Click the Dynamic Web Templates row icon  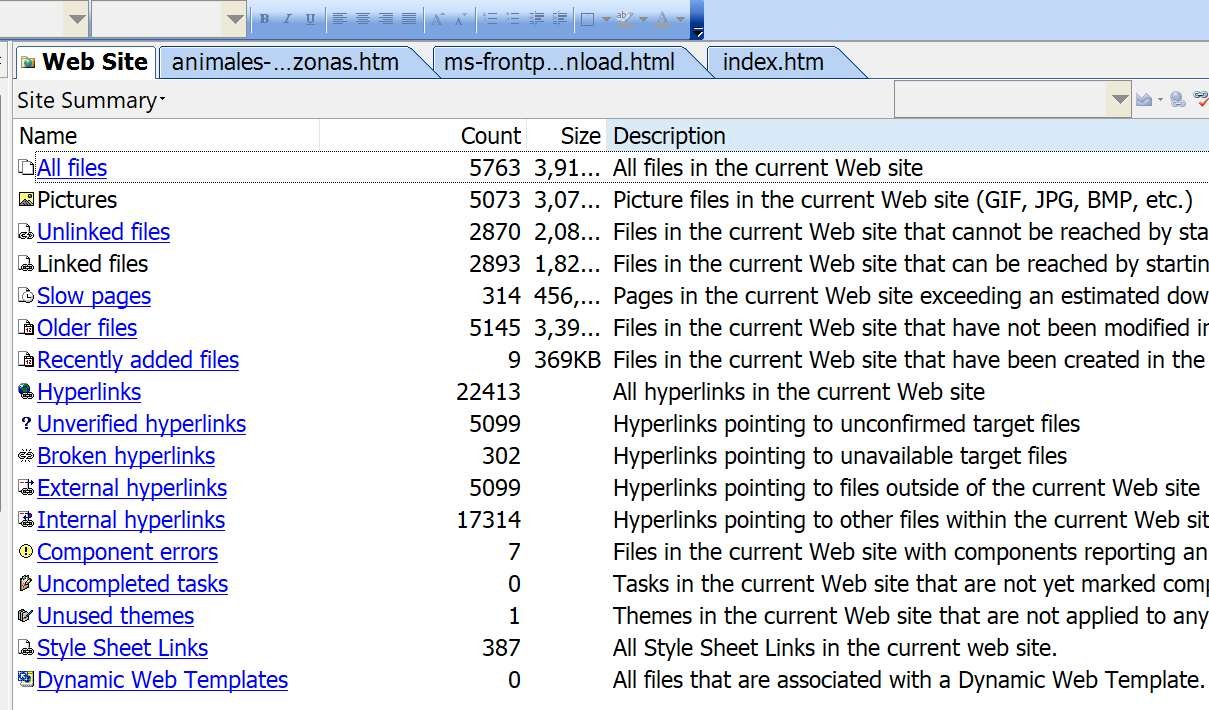tap(26, 680)
